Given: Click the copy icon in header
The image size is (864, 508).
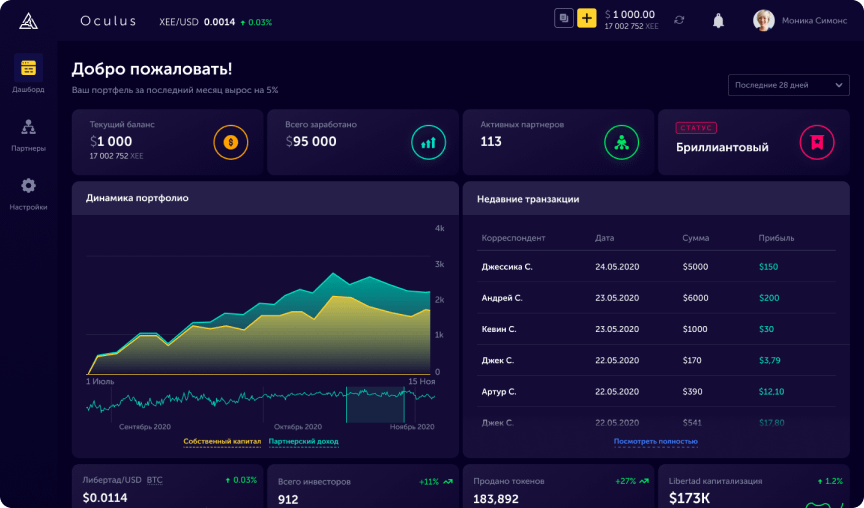Looking at the screenshot, I should (x=564, y=18).
